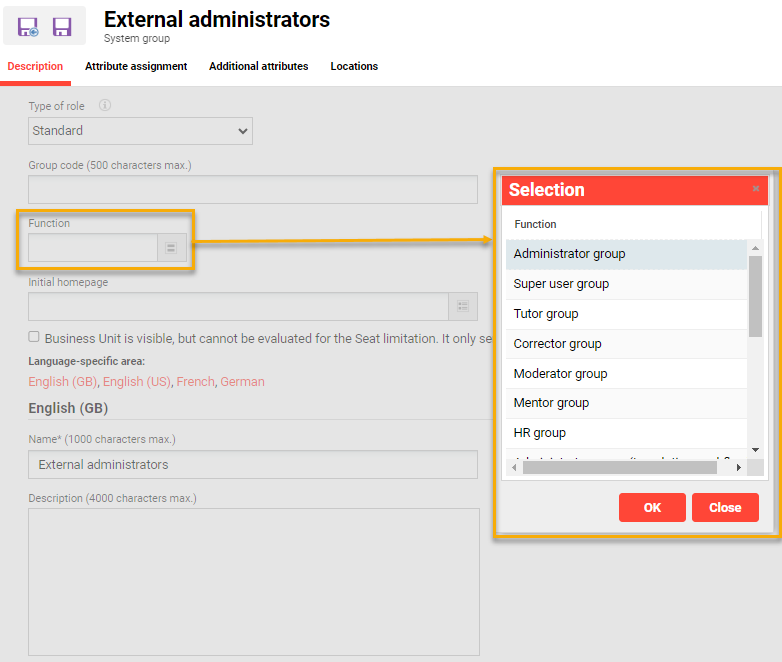
Task: Select the French language link
Action: pyautogui.click(x=194, y=381)
